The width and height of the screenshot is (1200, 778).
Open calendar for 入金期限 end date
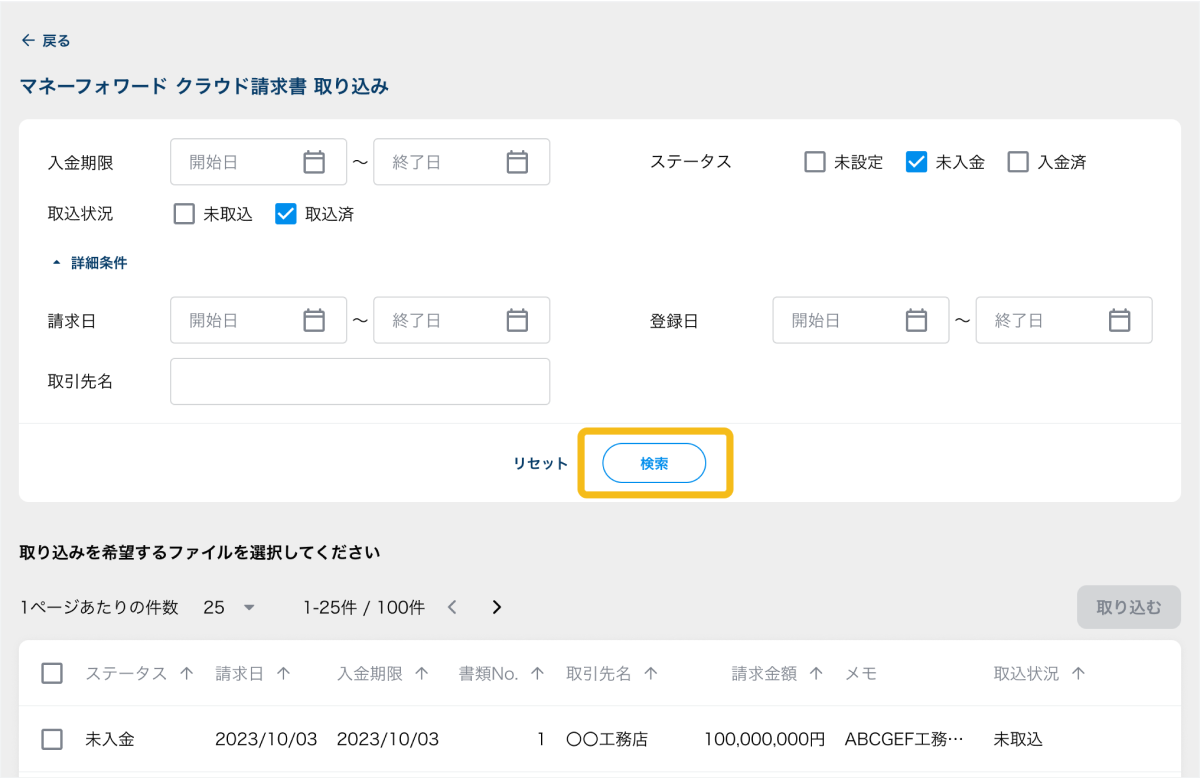coord(516,162)
